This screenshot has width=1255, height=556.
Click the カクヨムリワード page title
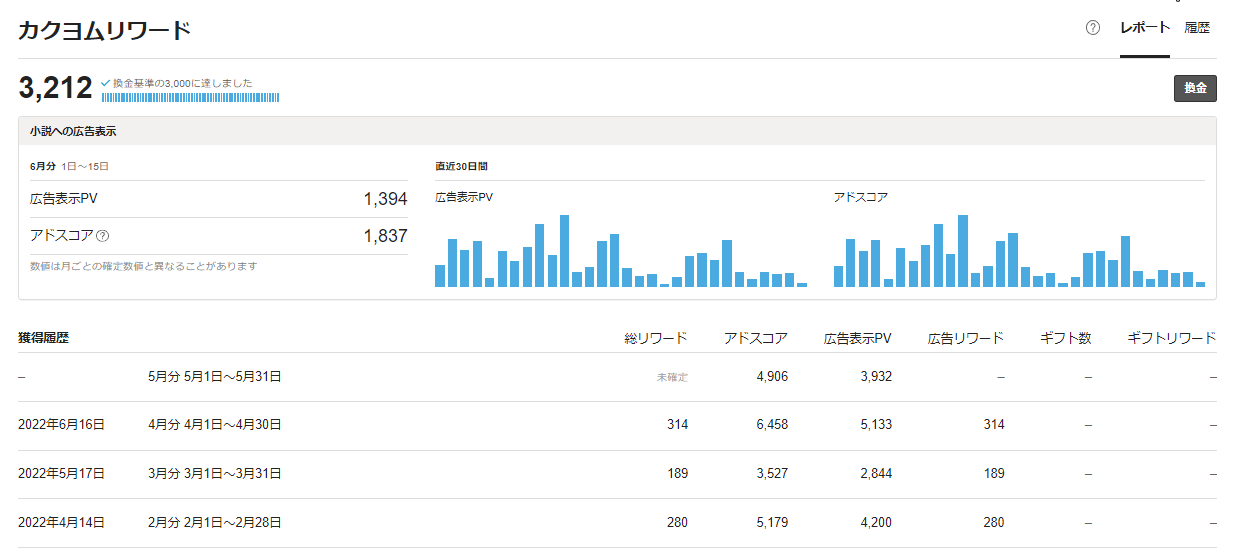pyautogui.click(x=104, y=30)
